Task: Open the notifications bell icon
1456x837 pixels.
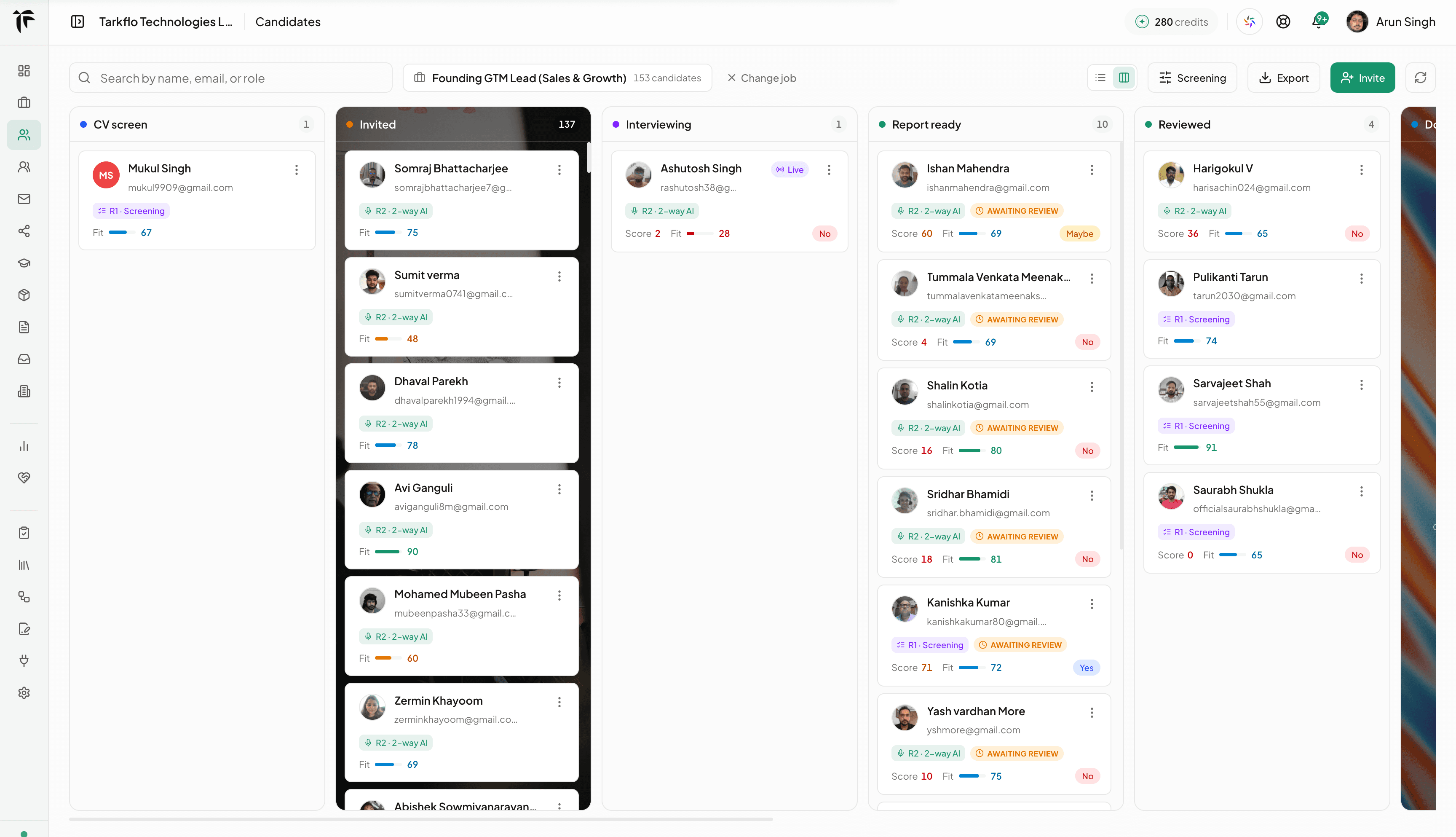Action: click(x=1318, y=22)
